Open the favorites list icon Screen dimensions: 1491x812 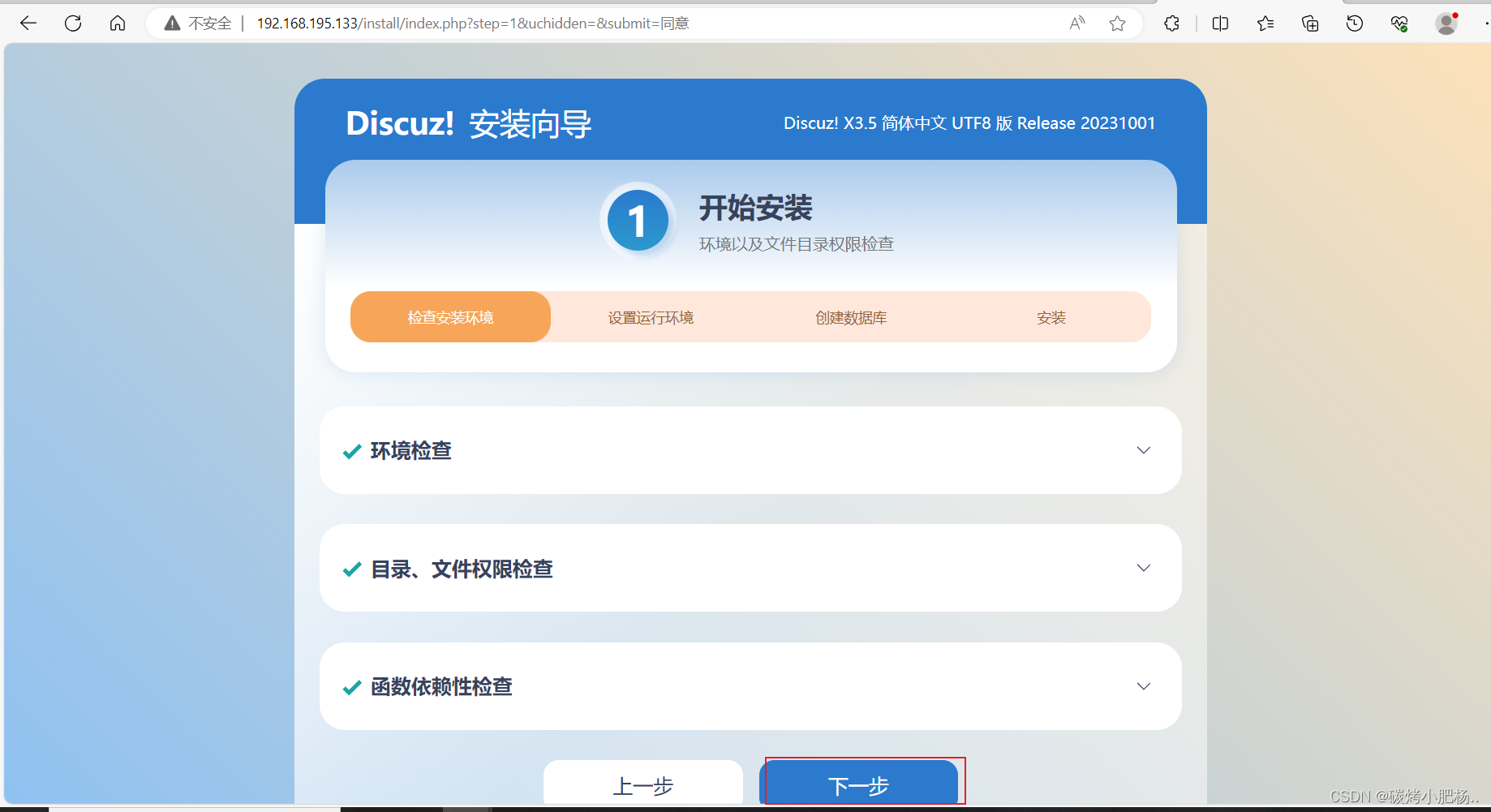coord(1265,24)
